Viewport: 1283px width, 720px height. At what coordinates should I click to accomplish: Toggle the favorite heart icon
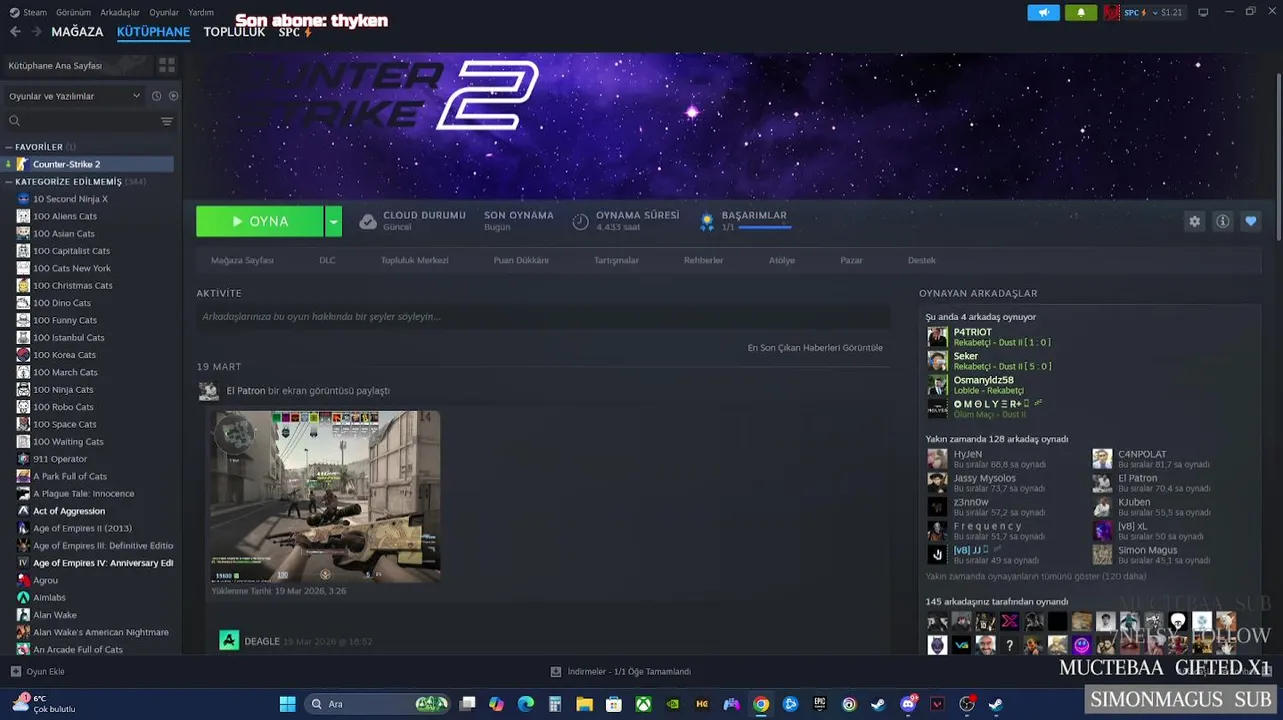coord(1250,222)
